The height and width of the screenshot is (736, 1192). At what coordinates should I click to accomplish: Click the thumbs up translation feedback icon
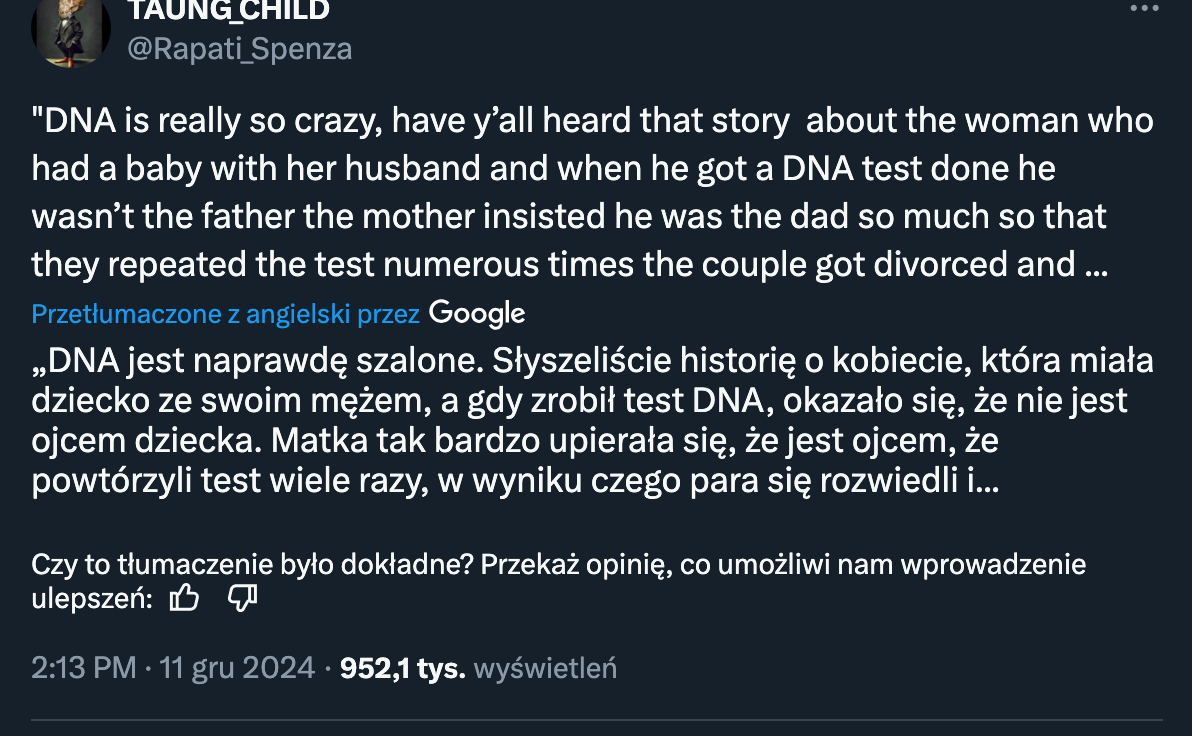(185, 599)
